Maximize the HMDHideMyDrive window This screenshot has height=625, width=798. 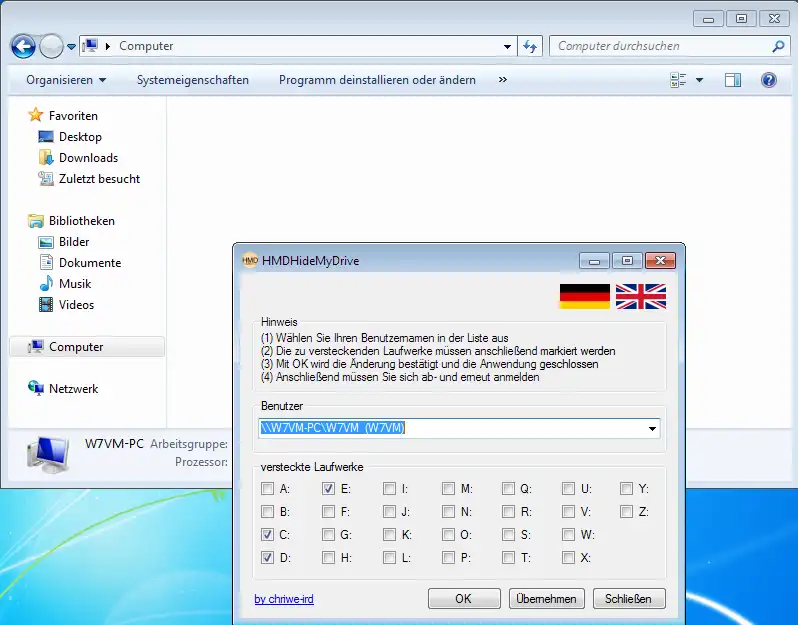click(x=627, y=261)
